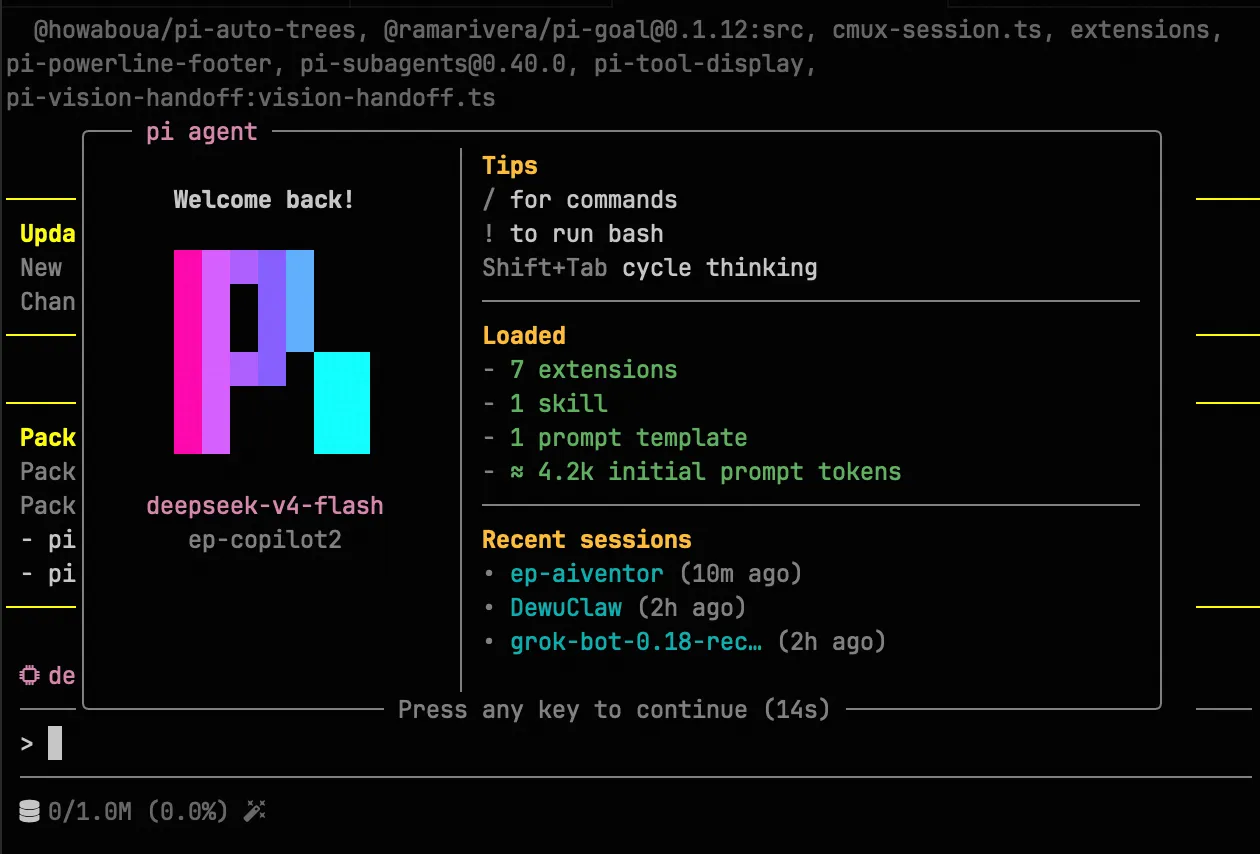Click the "1 skill" entry
The width and height of the screenshot is (1260, 854).
(x=558, y=404)
